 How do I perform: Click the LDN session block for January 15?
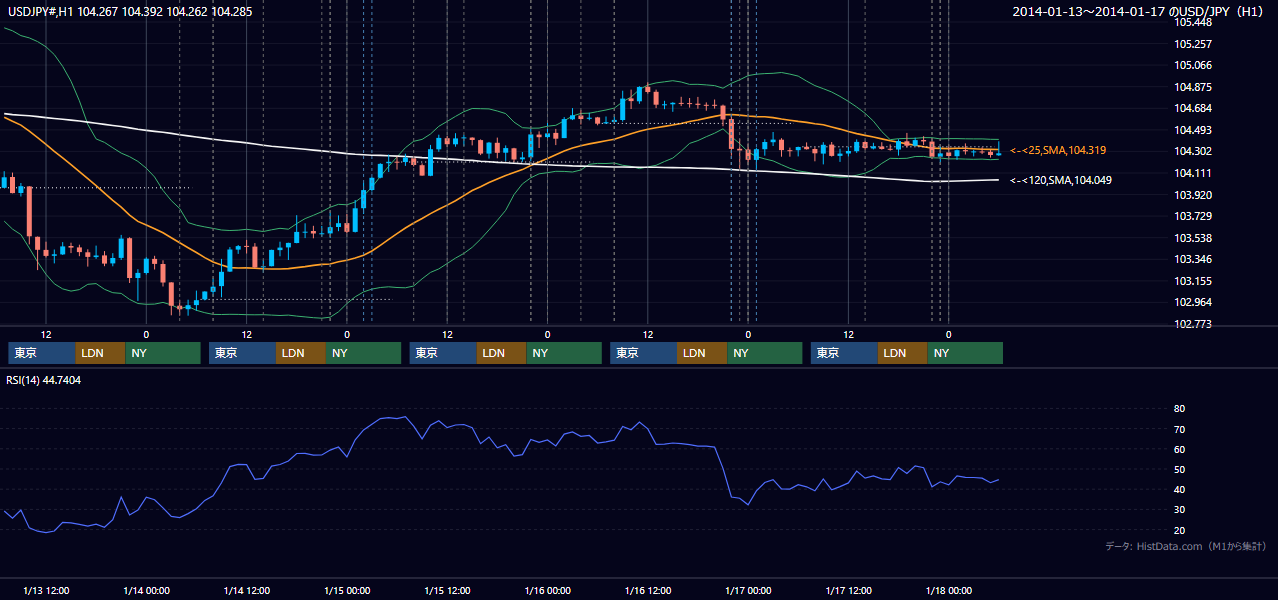pos(502,353)
